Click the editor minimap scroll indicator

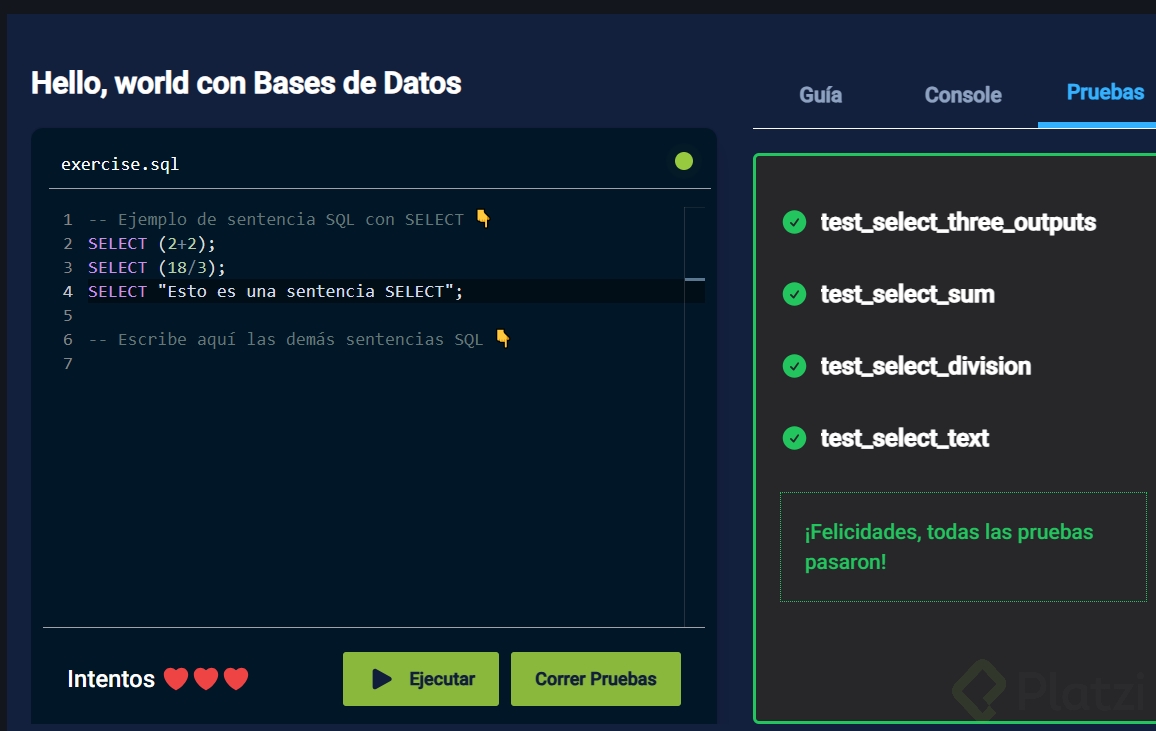pyautogui.click(x=694, y=279)
